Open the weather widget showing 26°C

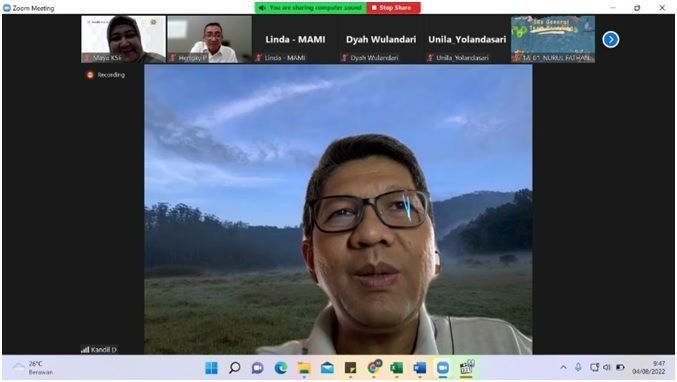pyautogui.click(x=32, y=368)
